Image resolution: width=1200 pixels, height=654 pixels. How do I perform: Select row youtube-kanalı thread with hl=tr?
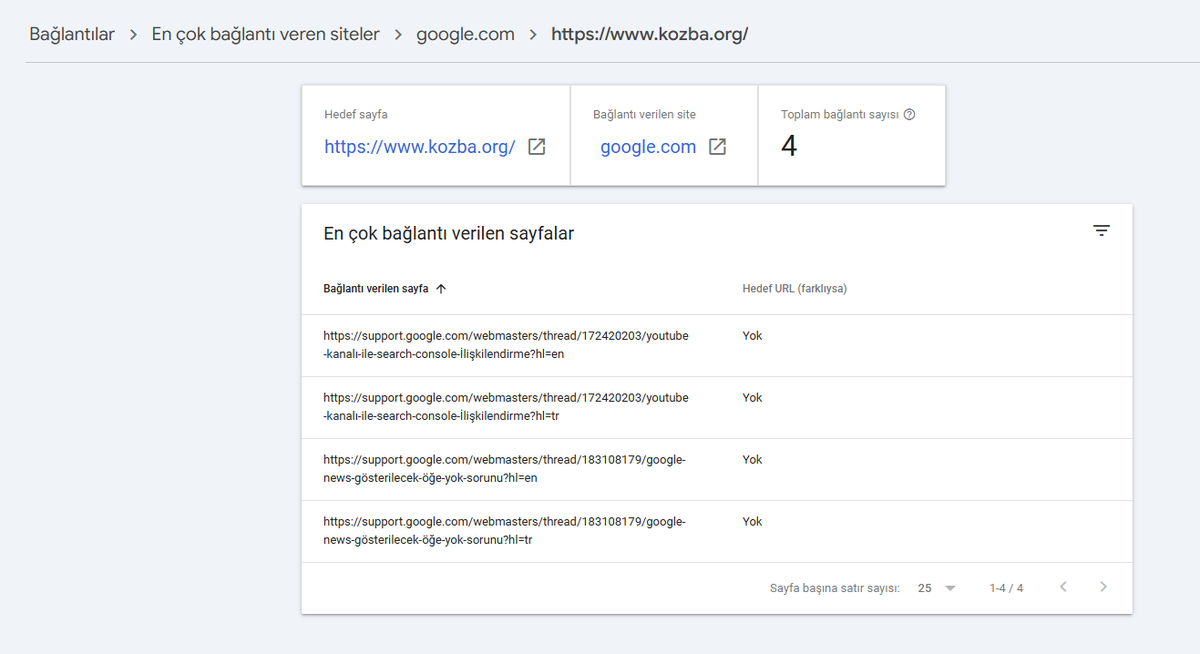click(x=717, y=407)
